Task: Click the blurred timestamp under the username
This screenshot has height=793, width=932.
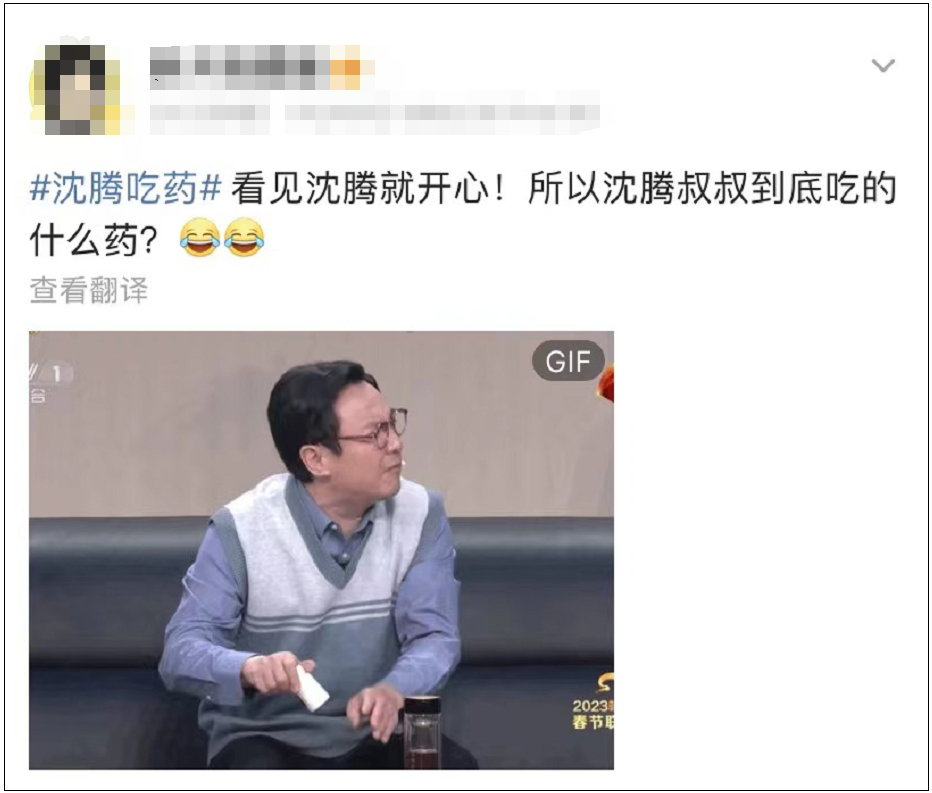Action: coord(209,117)
